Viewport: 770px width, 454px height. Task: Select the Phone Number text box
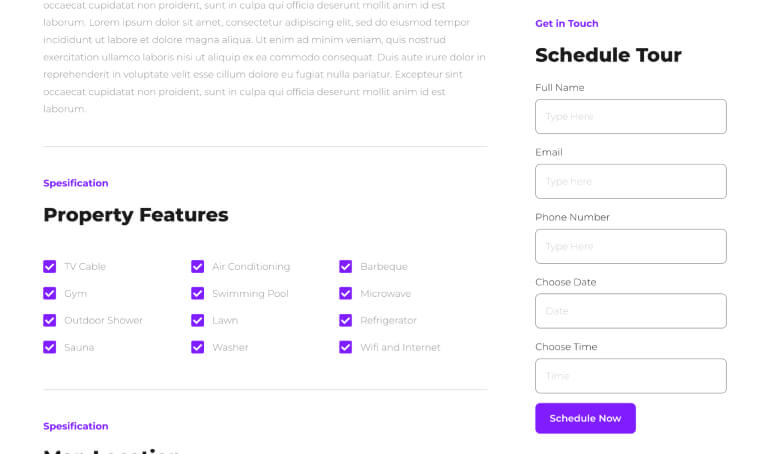(x=630, y=247)
